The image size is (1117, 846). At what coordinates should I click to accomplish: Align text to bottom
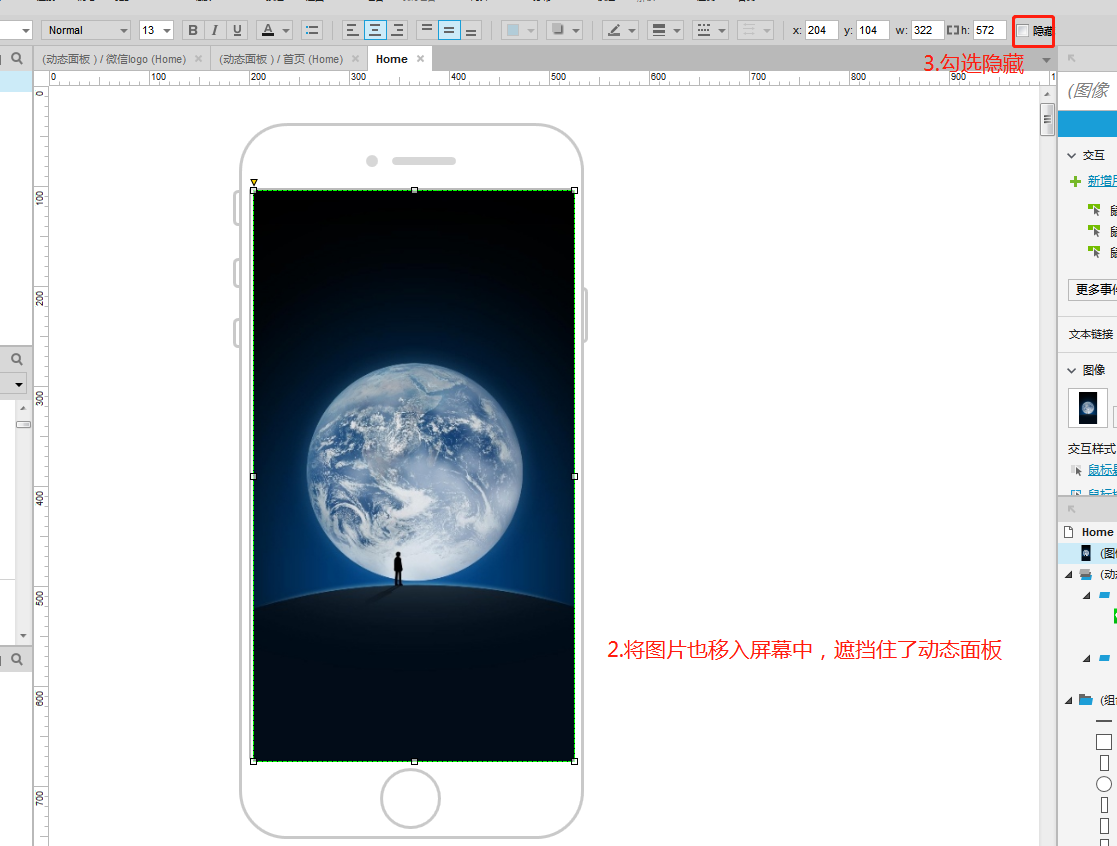coord(471,30)
